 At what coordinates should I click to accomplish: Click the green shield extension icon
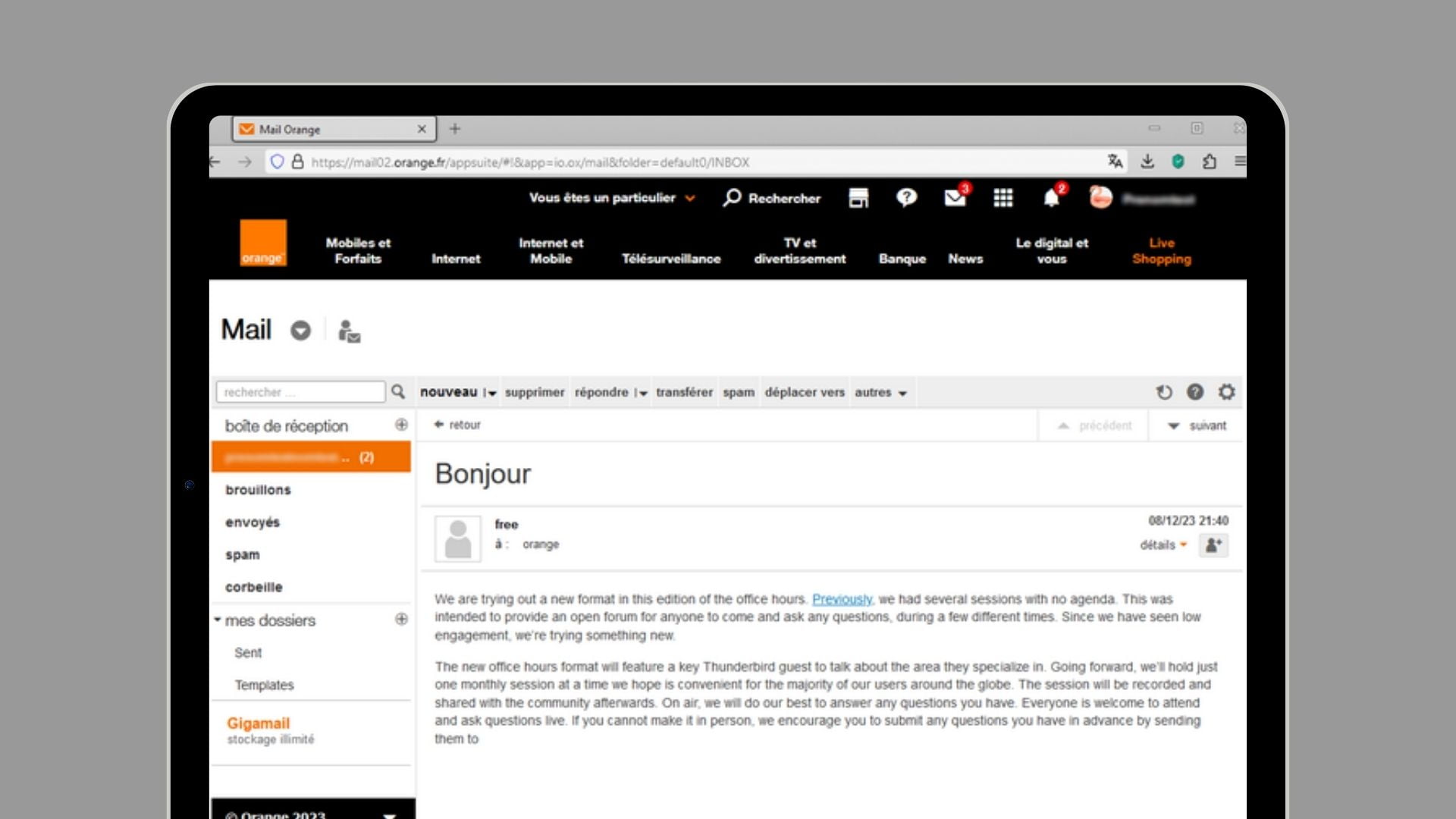coord(1178,161)
